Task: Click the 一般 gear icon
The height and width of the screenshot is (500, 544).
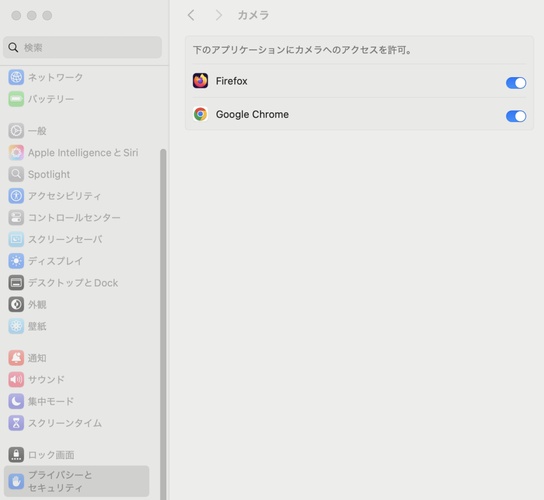Action: click(x=16, y=131)
